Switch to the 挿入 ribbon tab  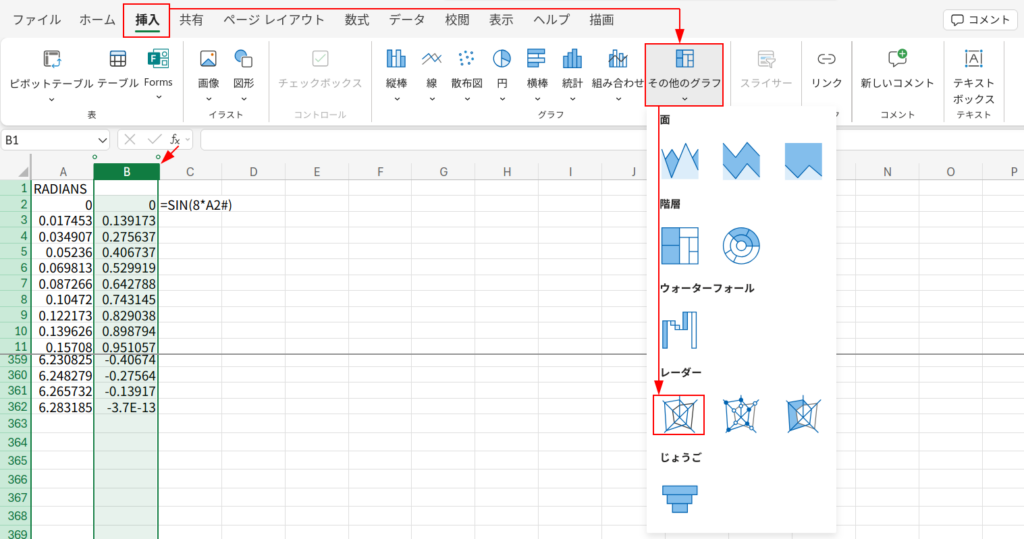146,20
